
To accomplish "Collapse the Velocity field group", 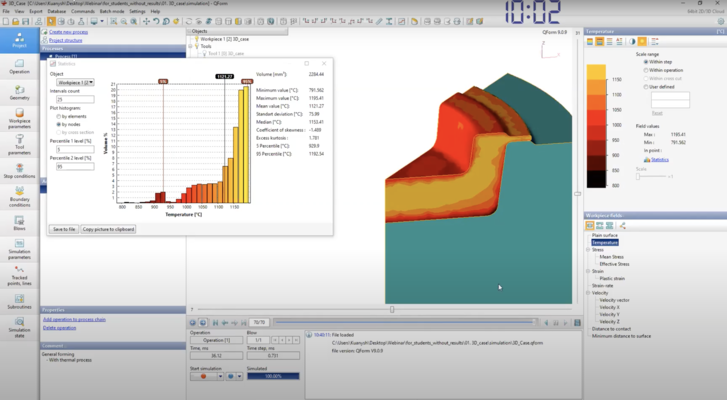I will click(x=588, y=293).
